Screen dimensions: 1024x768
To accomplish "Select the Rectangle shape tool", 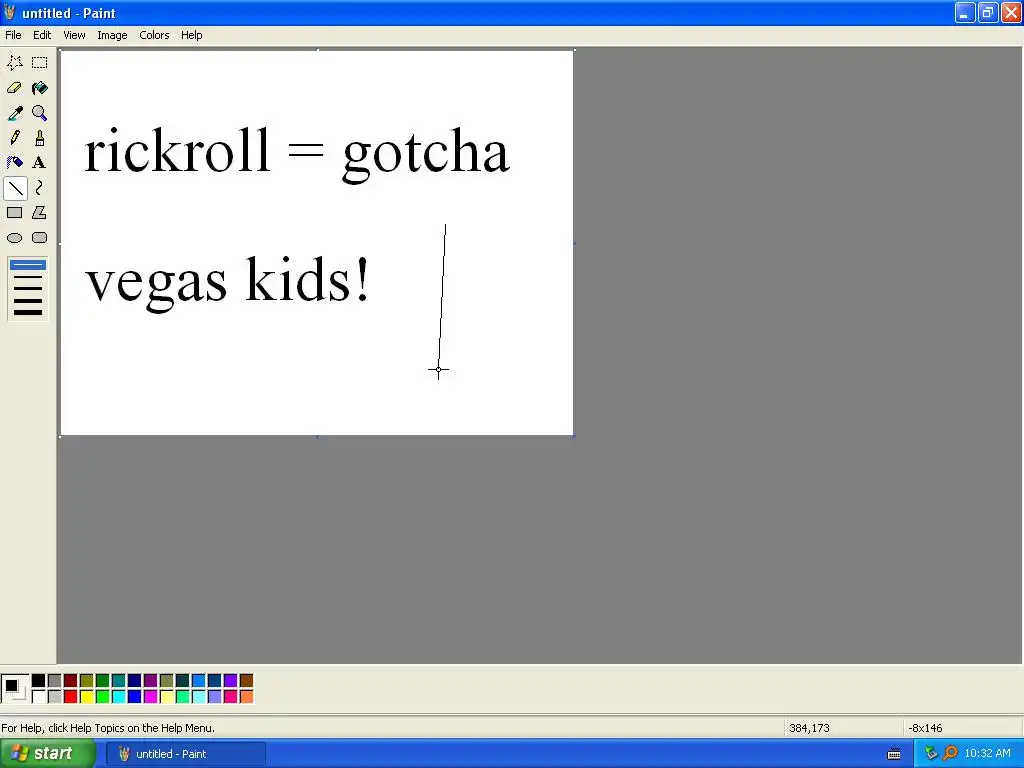I will pos(14,213).
